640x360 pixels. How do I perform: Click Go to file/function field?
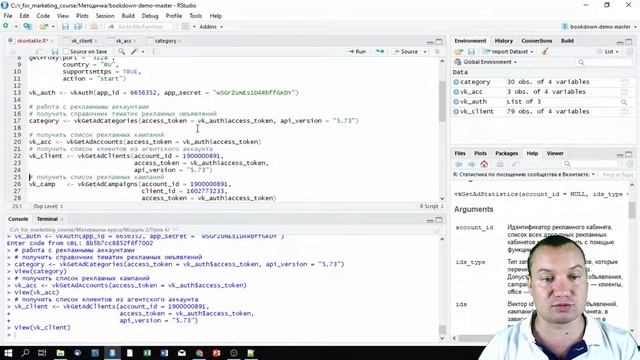[139, 27]
